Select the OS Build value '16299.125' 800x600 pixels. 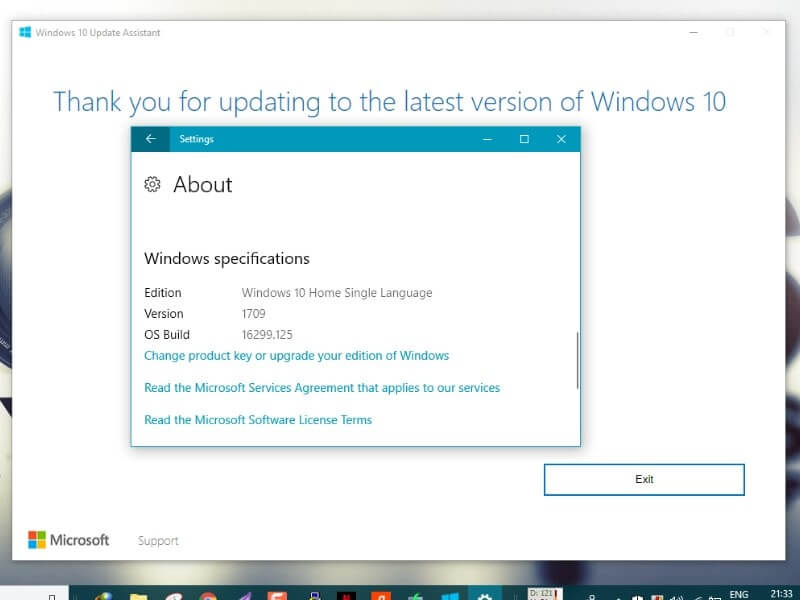tap(267, 335)
